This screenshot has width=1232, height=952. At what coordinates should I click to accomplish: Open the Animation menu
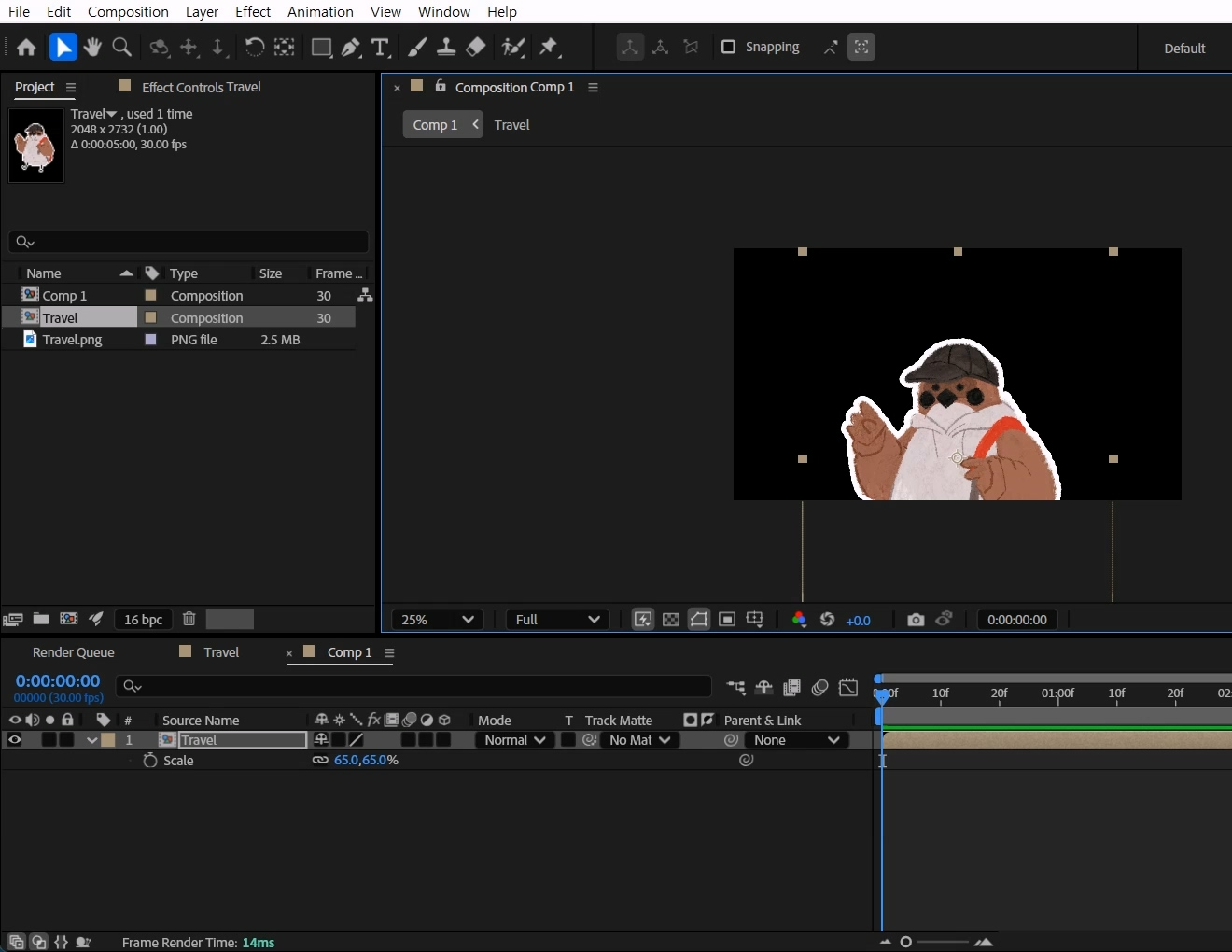[x=320, y=11]
